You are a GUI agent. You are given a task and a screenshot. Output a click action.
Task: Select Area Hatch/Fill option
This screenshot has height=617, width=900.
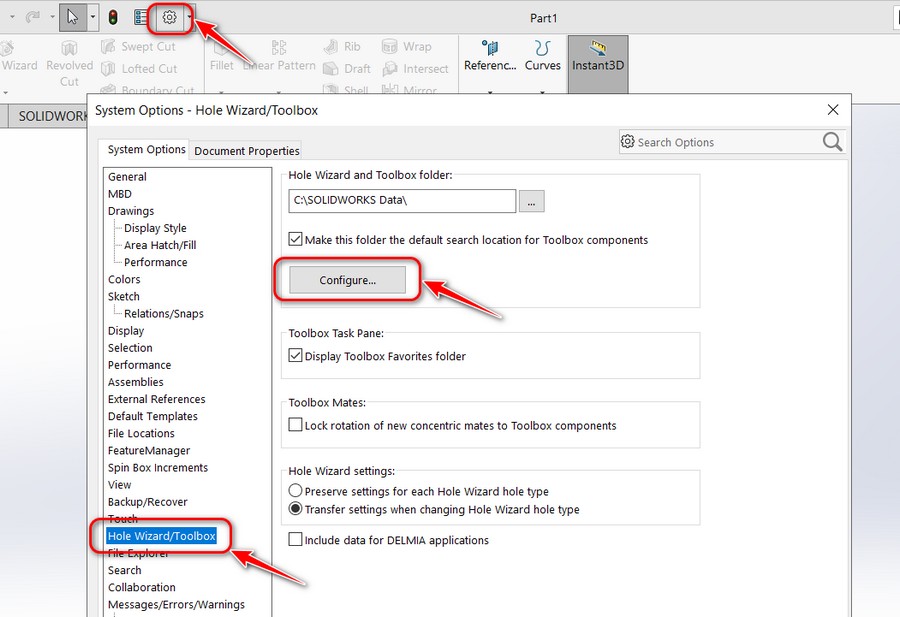[x=160, y=245]
